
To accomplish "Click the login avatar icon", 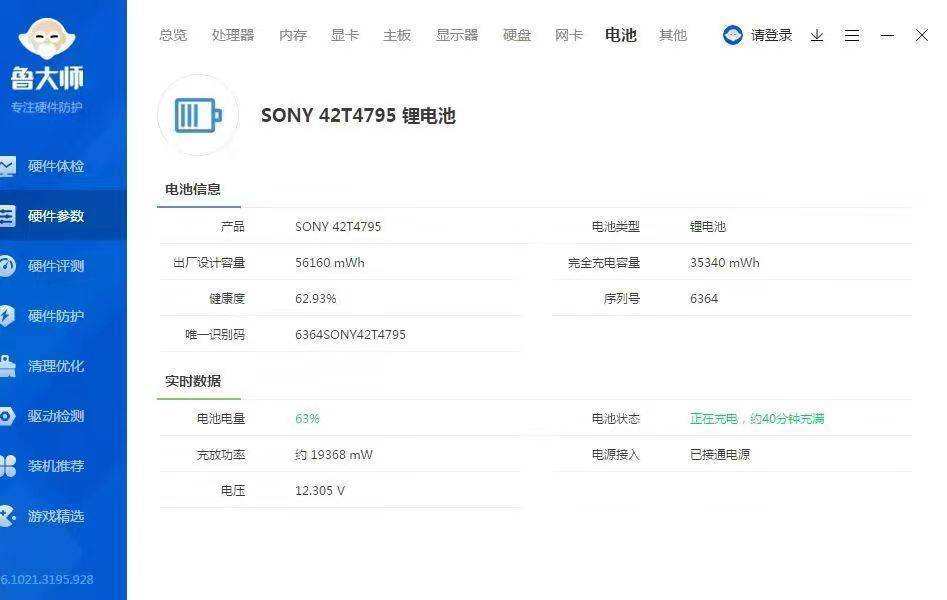I will click(x=733, y=35).
